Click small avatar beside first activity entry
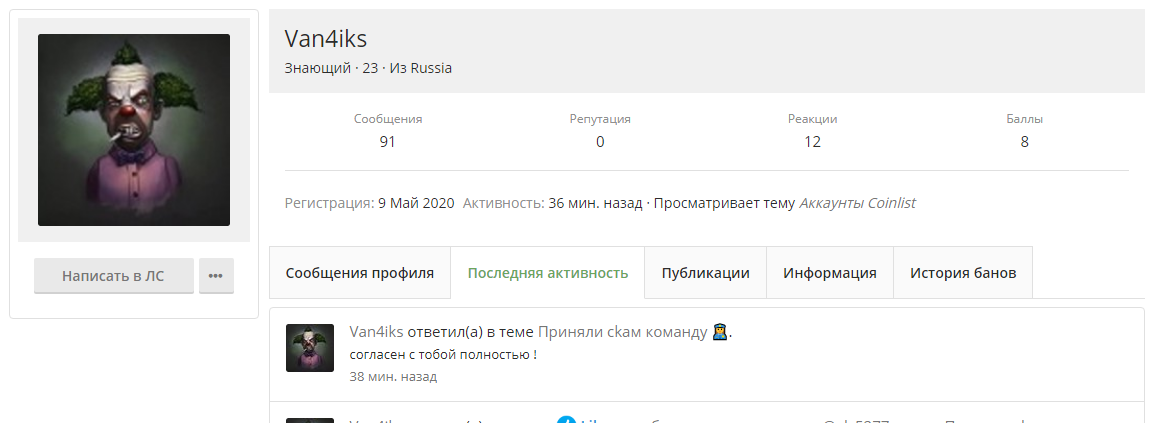The height and width of the screenshot is (423, 1159). pyautogui.click(x=310, y=348)
